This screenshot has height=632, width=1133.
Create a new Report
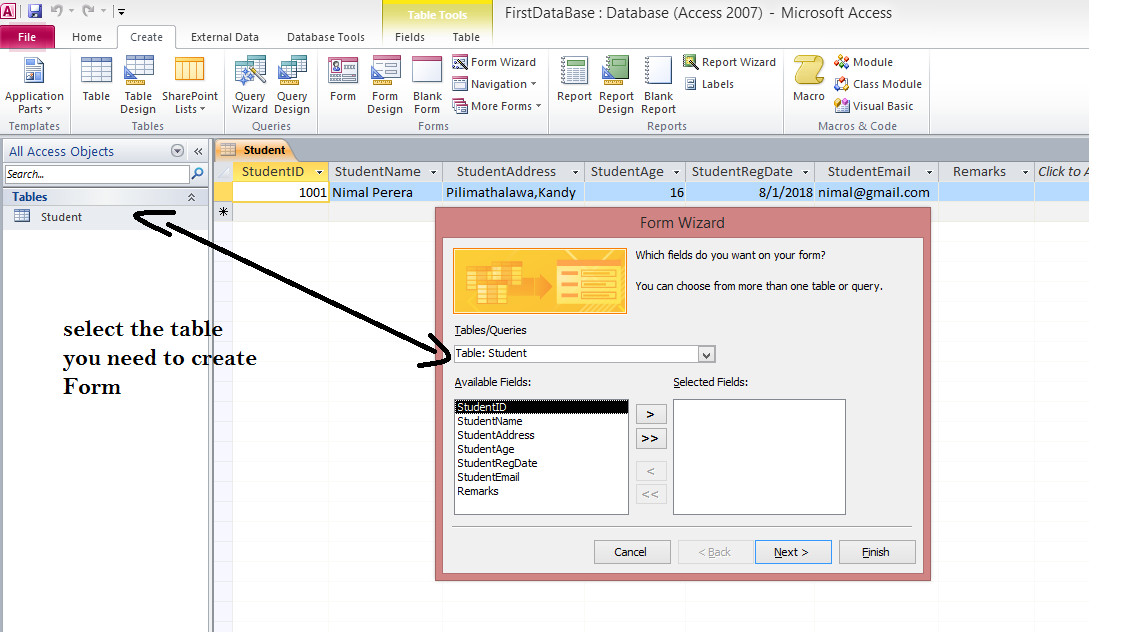click(573, 85)
